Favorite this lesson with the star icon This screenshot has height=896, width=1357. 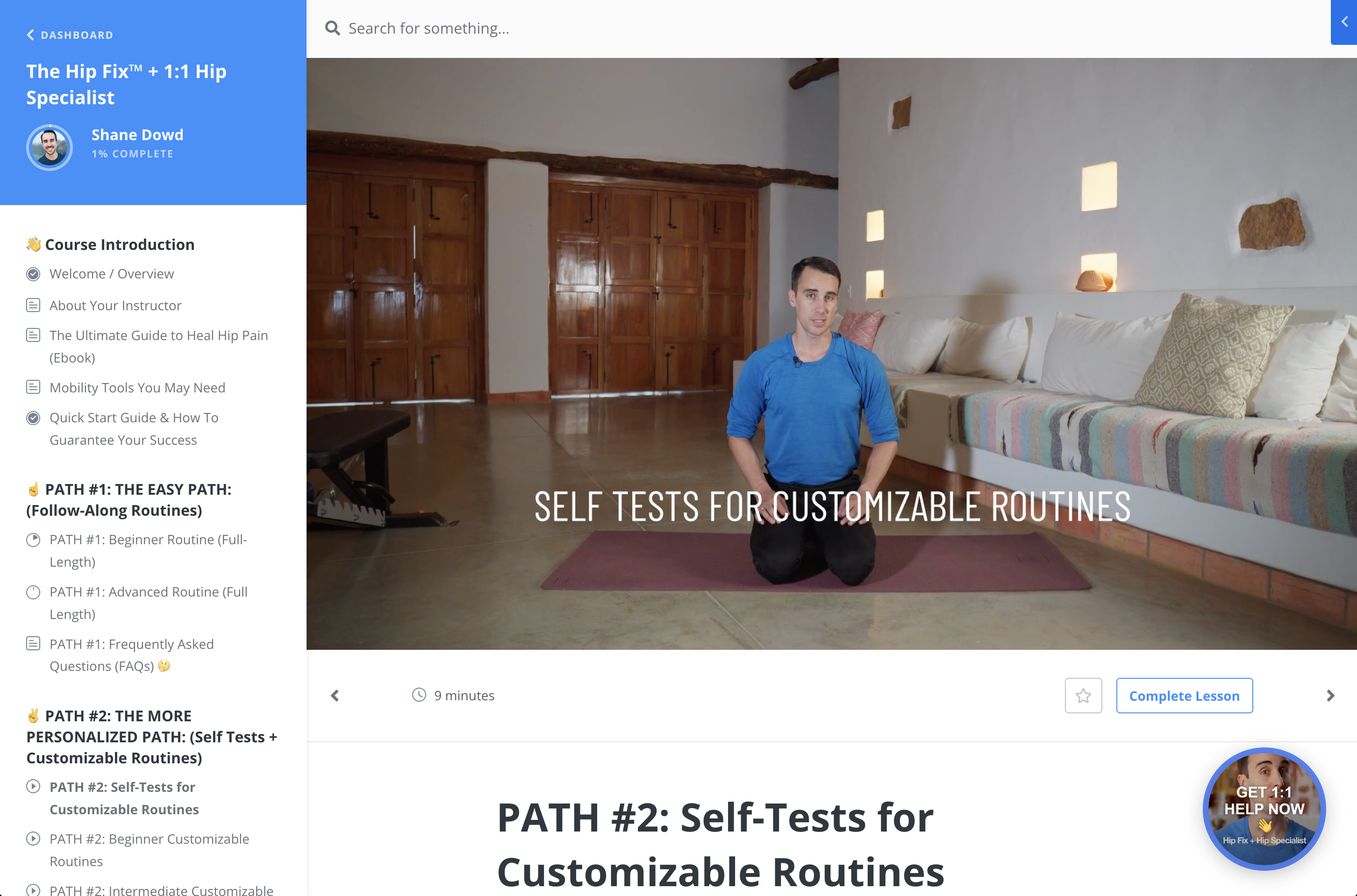pyautogui.click(x=1083, y=696)
